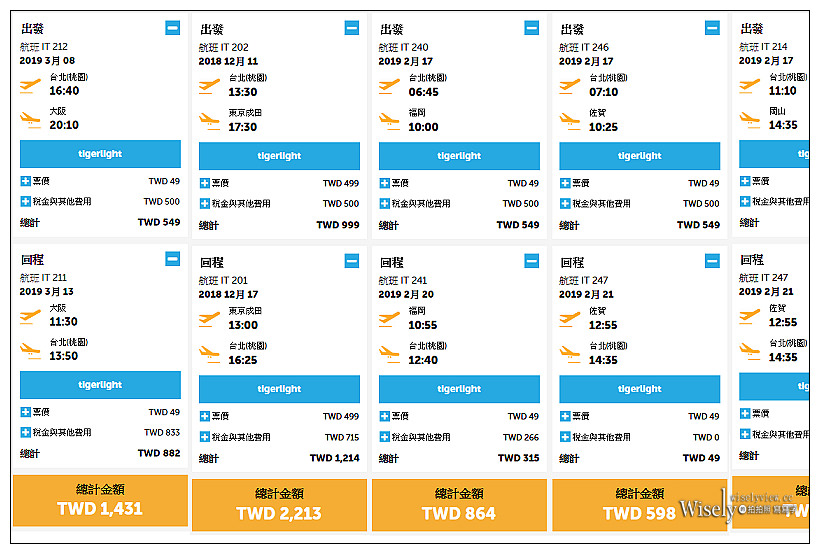
Task: Collapse the IT 211 return card
Action: [x=173, y=258]
